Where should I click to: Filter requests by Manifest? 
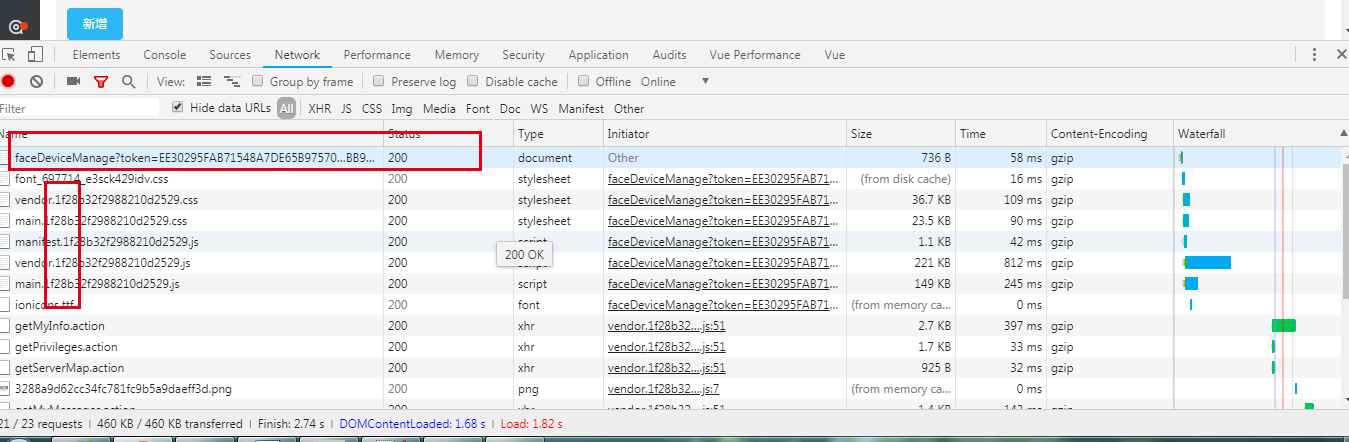coord(581,108)
